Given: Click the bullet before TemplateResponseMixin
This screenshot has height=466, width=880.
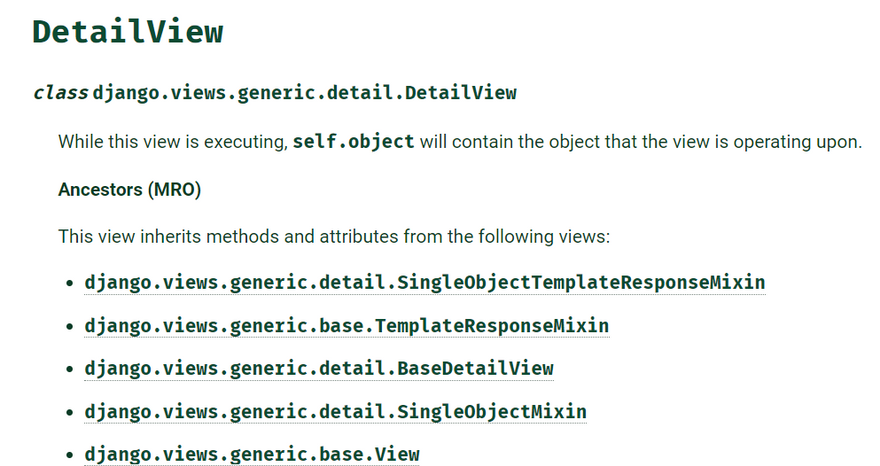Looking at the screenshot, I should coord(70,327).
